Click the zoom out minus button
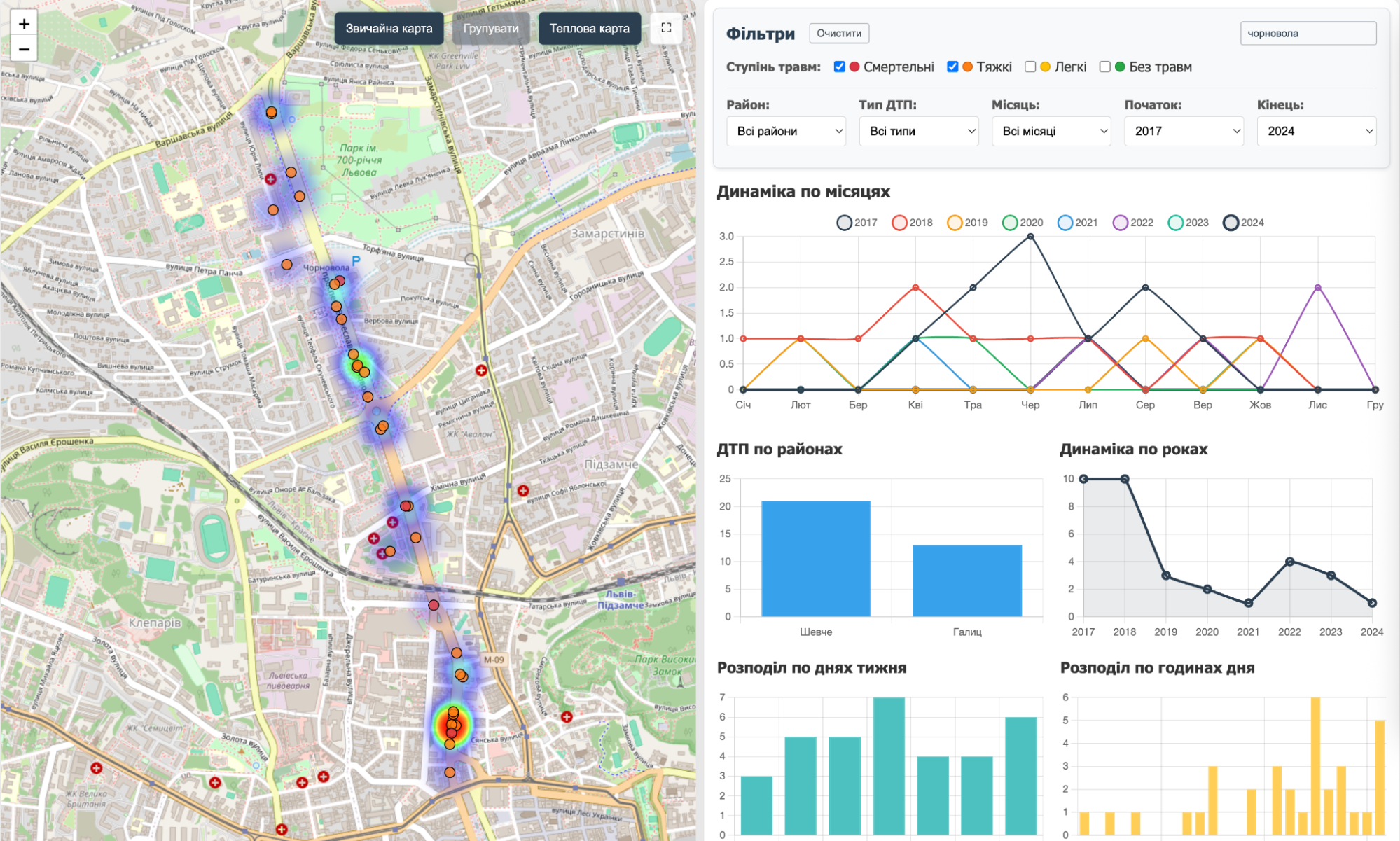 [24, 49]
